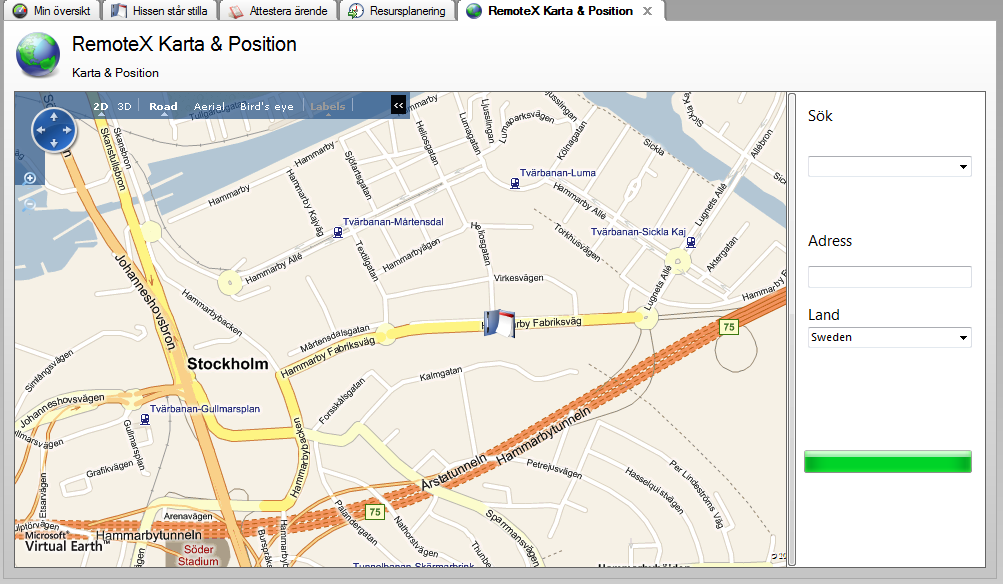Click the route 75 shield near Palandergatan
The image size is (1003, 584).
tap(375, 512)
